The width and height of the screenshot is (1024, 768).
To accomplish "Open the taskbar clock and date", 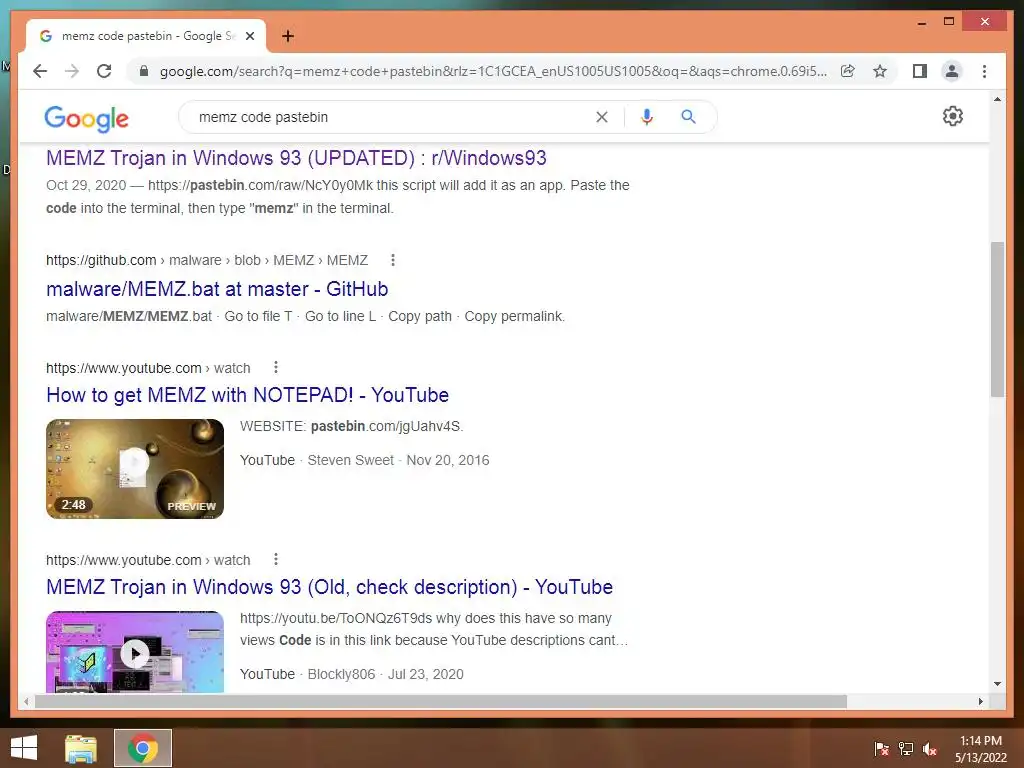I will 980,749.
